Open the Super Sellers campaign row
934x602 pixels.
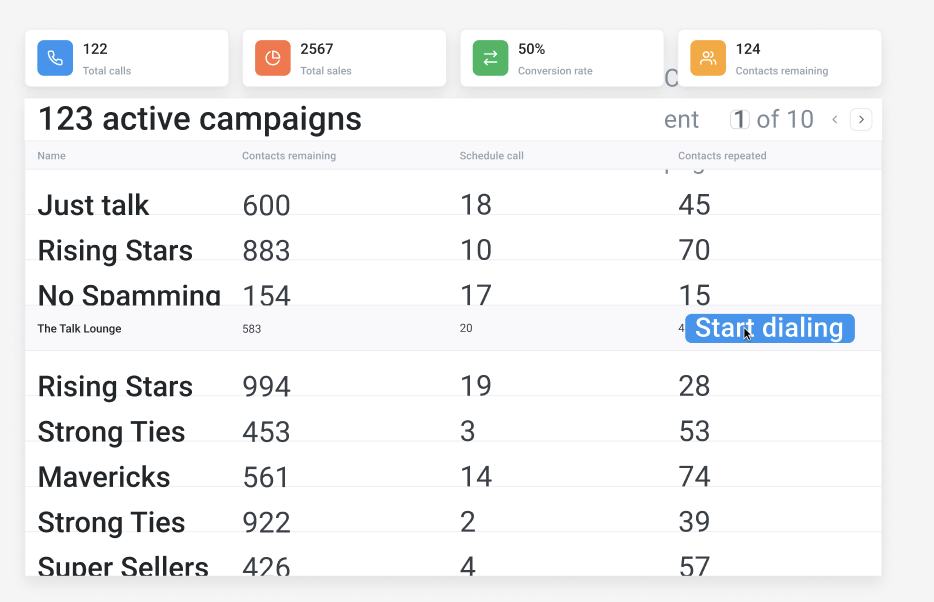(123, 566)
